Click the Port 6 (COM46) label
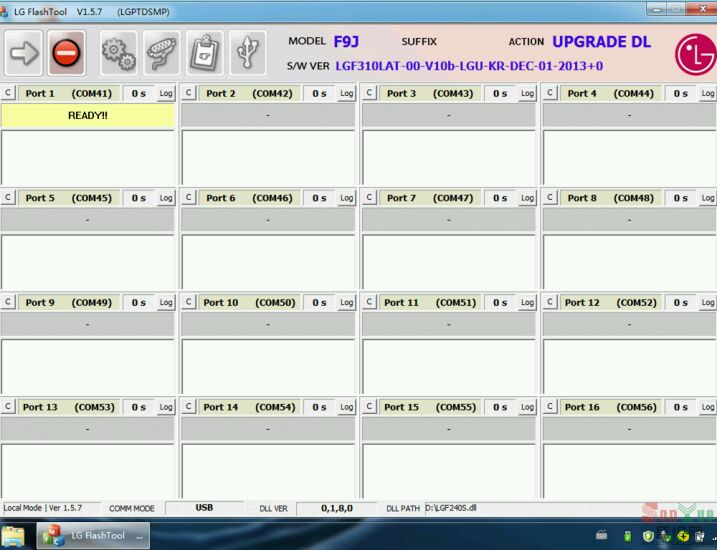This screenshot has height=550, width=717. click(249, 198)
